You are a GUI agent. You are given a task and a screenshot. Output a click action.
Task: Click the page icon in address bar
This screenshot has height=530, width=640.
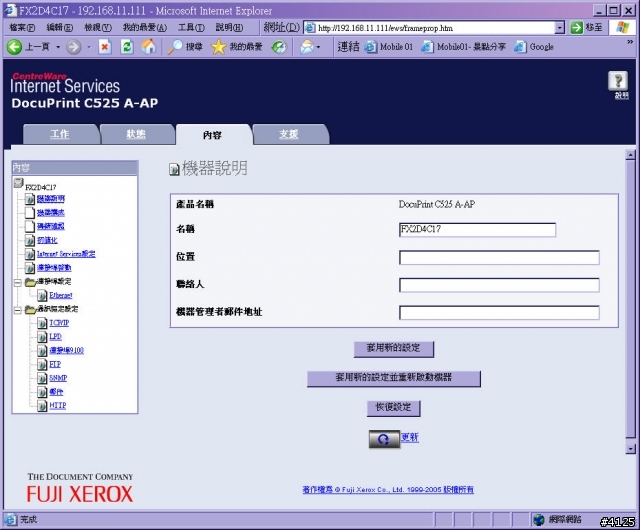coord(310,28)
